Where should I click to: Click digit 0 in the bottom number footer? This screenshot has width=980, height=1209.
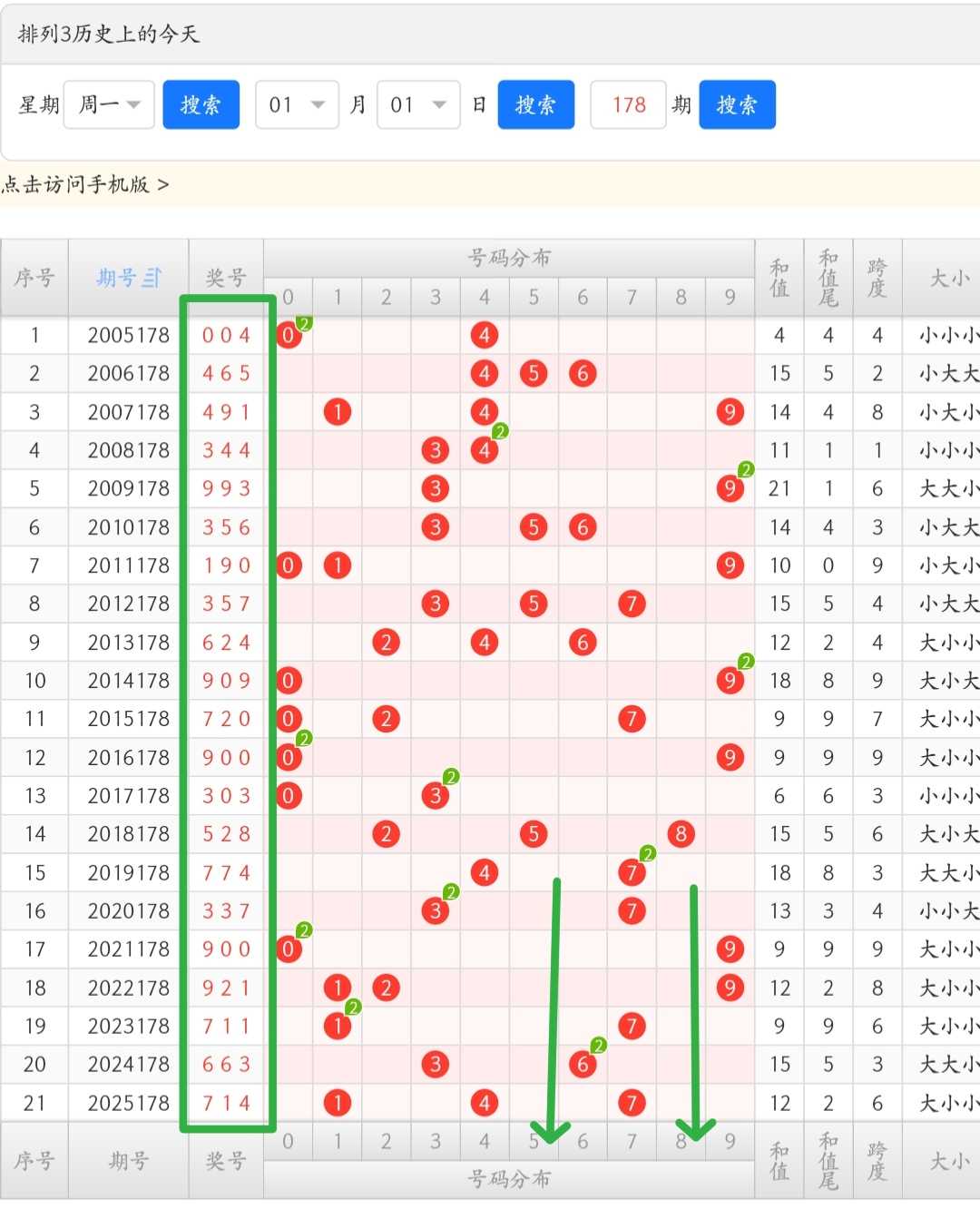(288, 1142)
